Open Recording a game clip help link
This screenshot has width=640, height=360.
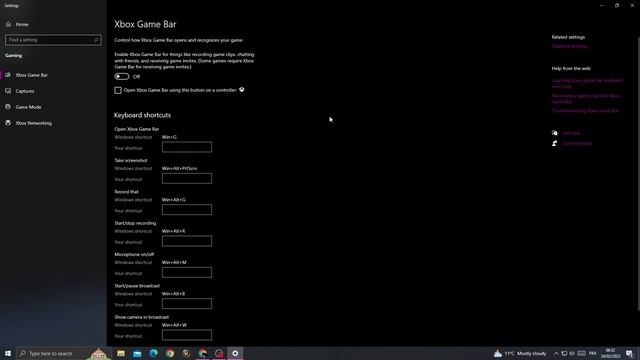click(x=585, y=99)
